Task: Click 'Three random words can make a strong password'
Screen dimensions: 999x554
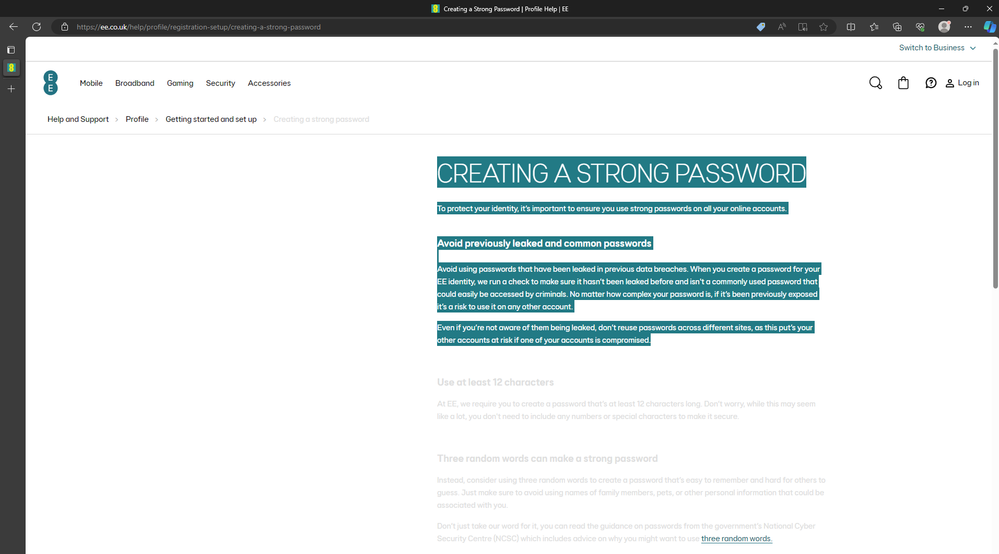Action: (x=547, y=458)
